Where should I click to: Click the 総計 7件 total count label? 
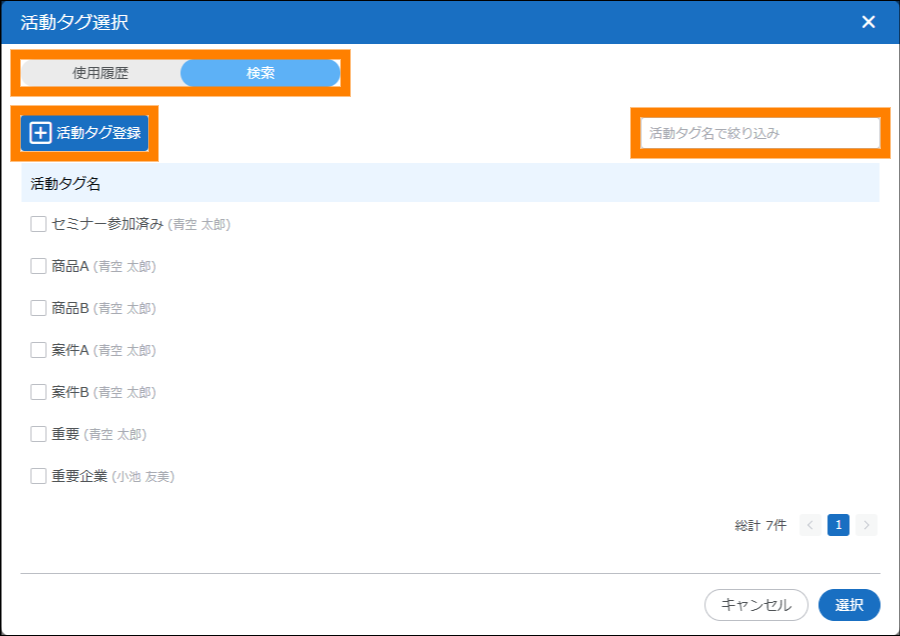click(x=760, y=525)
